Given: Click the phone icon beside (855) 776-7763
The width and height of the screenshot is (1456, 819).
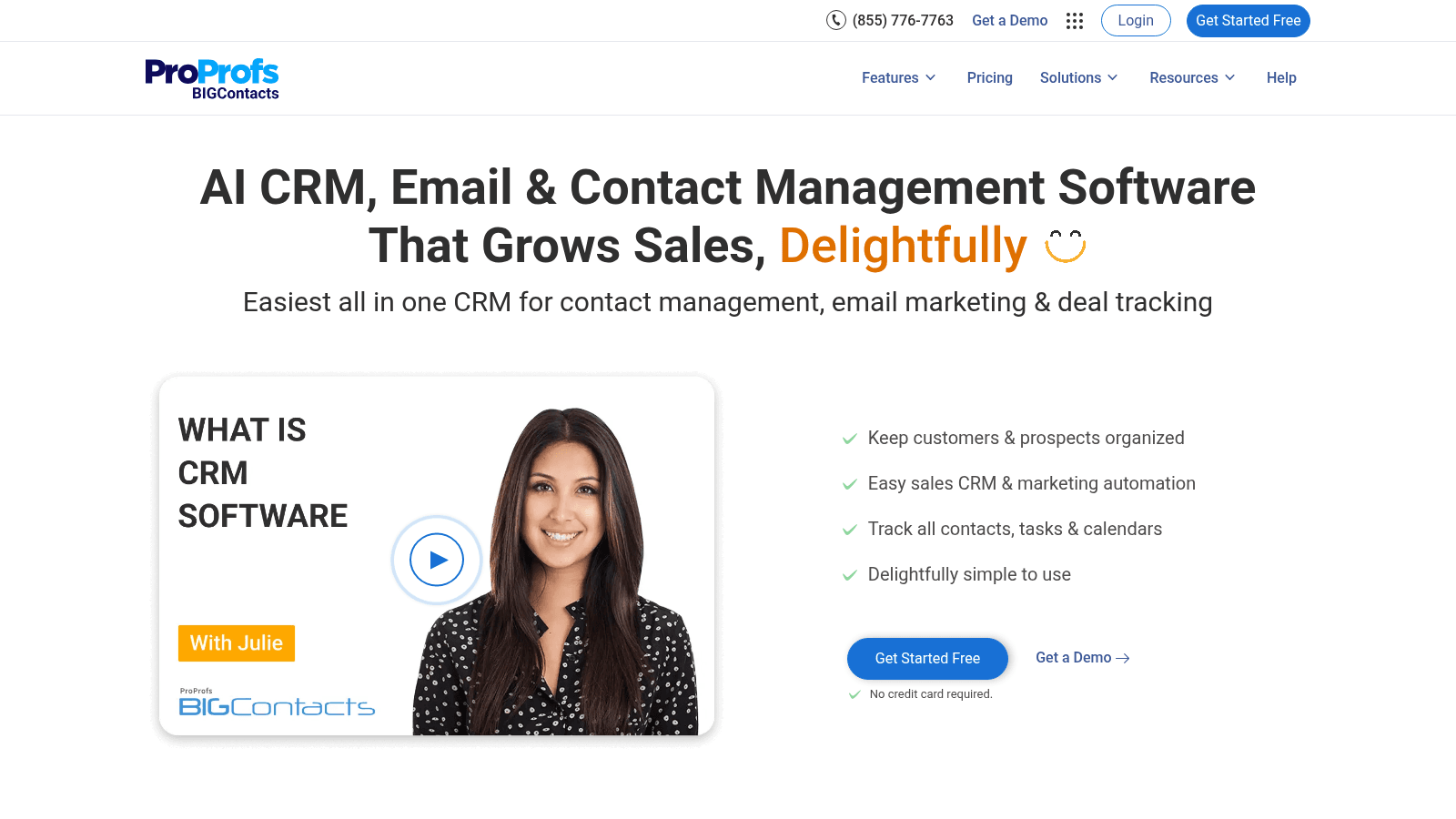Looking at the screenshot, I should (835, 20).
